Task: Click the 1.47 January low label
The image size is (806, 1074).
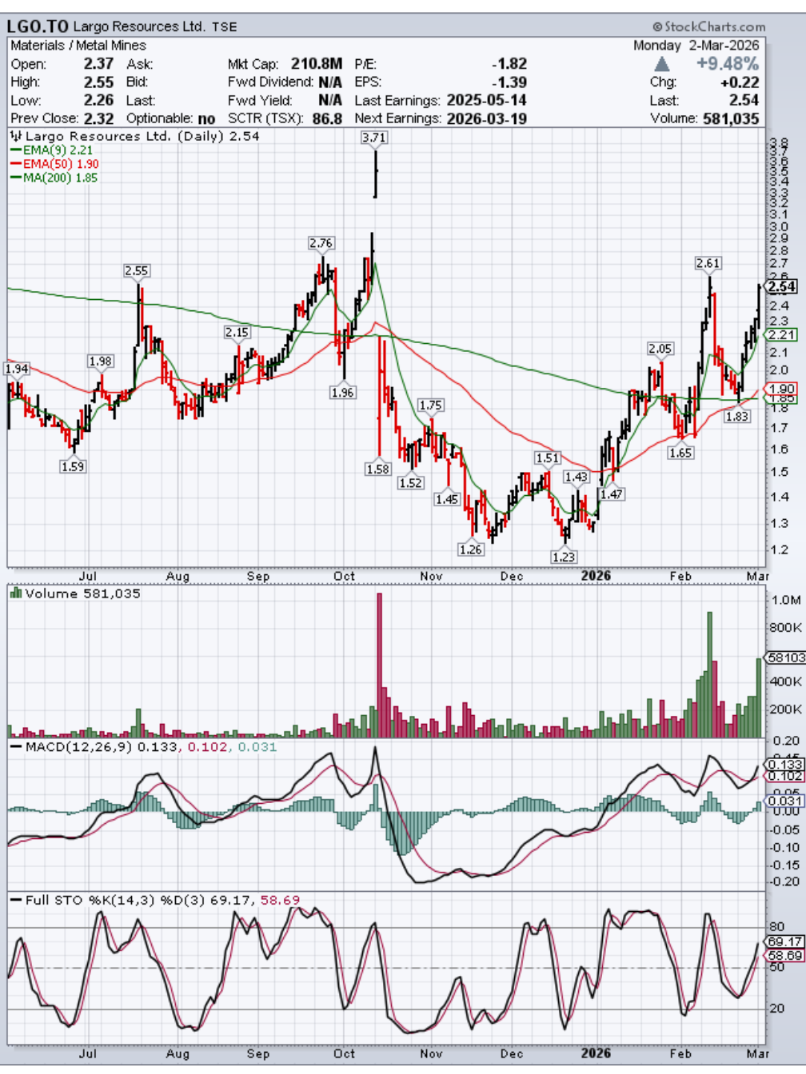Action: pyautogui.click(x=612, y=494)
